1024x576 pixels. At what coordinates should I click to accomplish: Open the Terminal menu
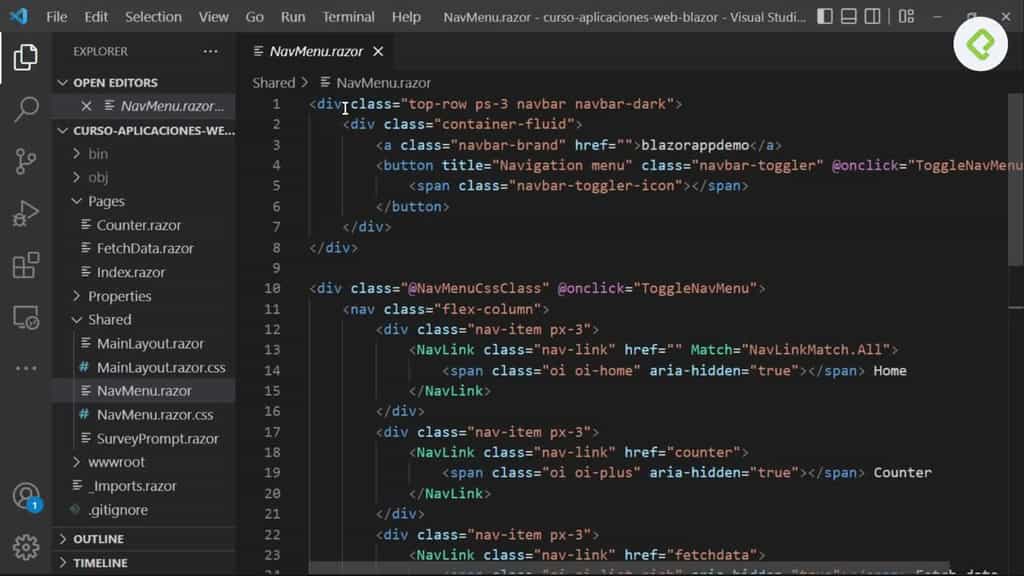(x=348, y=16)
